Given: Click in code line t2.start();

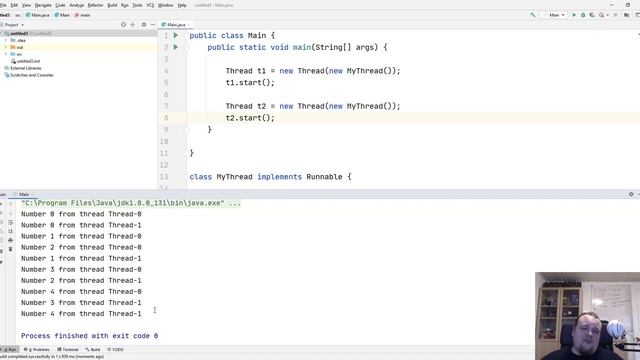Looking at the screenshot, I should click(x=250, y=118).
